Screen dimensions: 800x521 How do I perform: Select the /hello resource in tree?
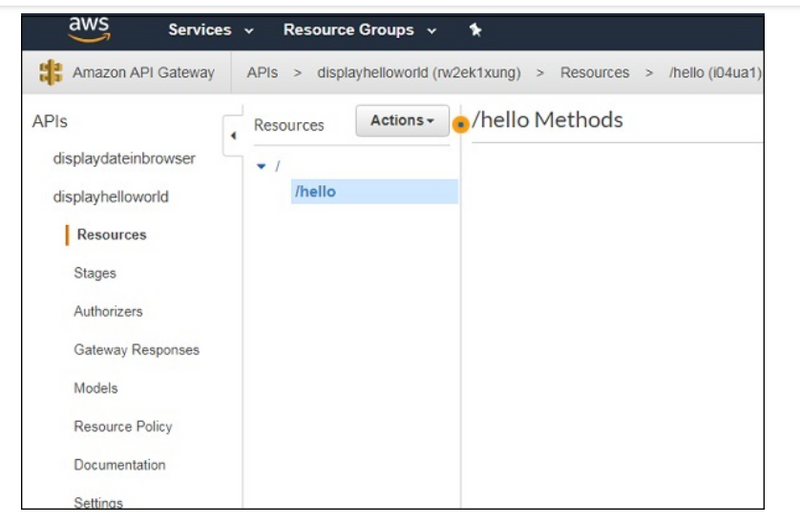coord(316,191)
